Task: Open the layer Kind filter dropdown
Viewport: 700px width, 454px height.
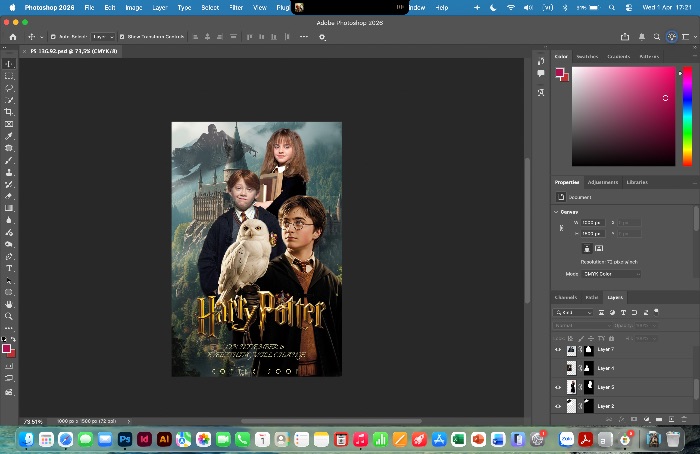Action: pyautogui.click(x=573, y=312)
